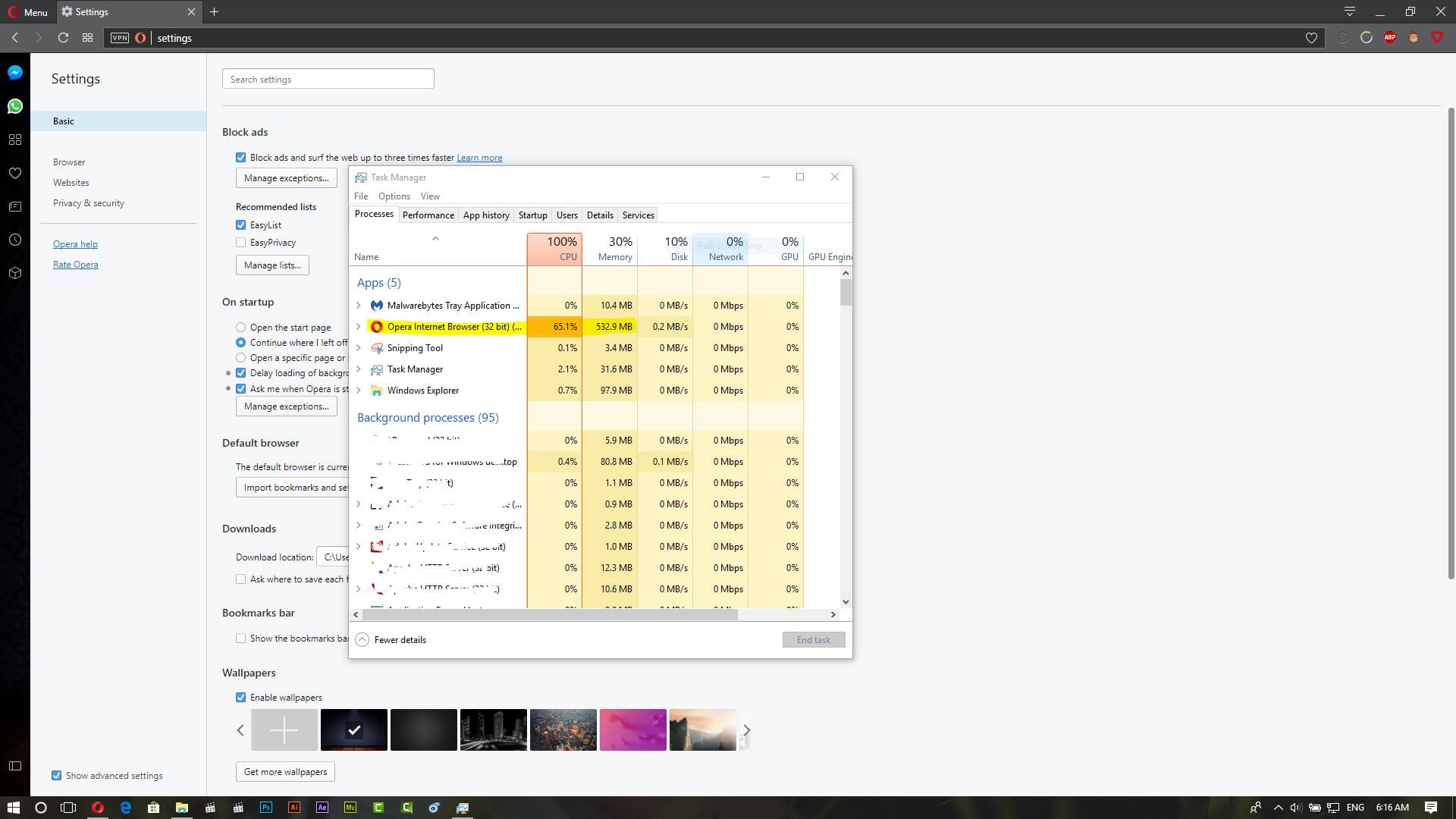
Task: Toggle the EasyList checkbox
Action: 240,225
